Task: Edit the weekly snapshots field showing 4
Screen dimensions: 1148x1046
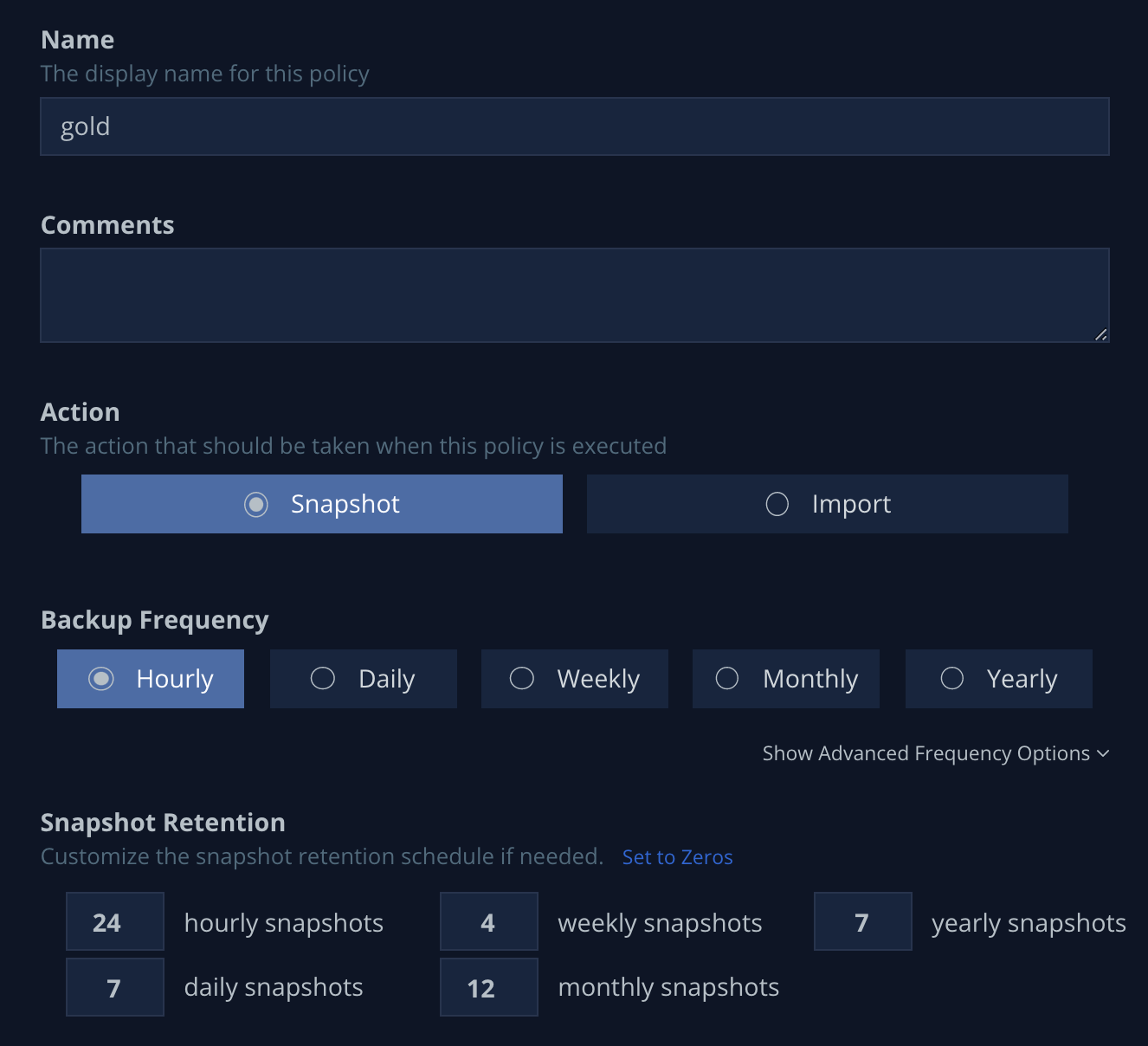Action: [489, 921]
